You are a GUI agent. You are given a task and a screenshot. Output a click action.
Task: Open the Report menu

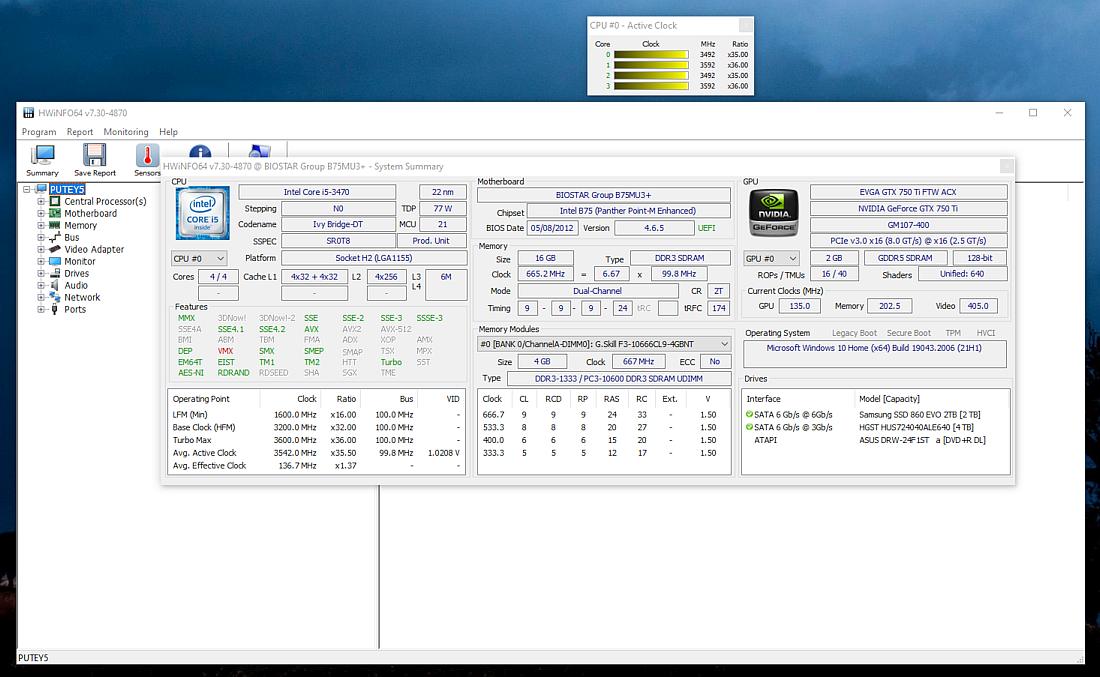[79, 131]
